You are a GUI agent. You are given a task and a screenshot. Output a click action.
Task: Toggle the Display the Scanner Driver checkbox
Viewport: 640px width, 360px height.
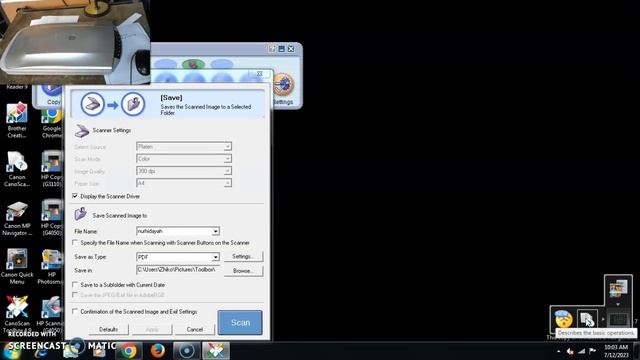click(75, 196)
